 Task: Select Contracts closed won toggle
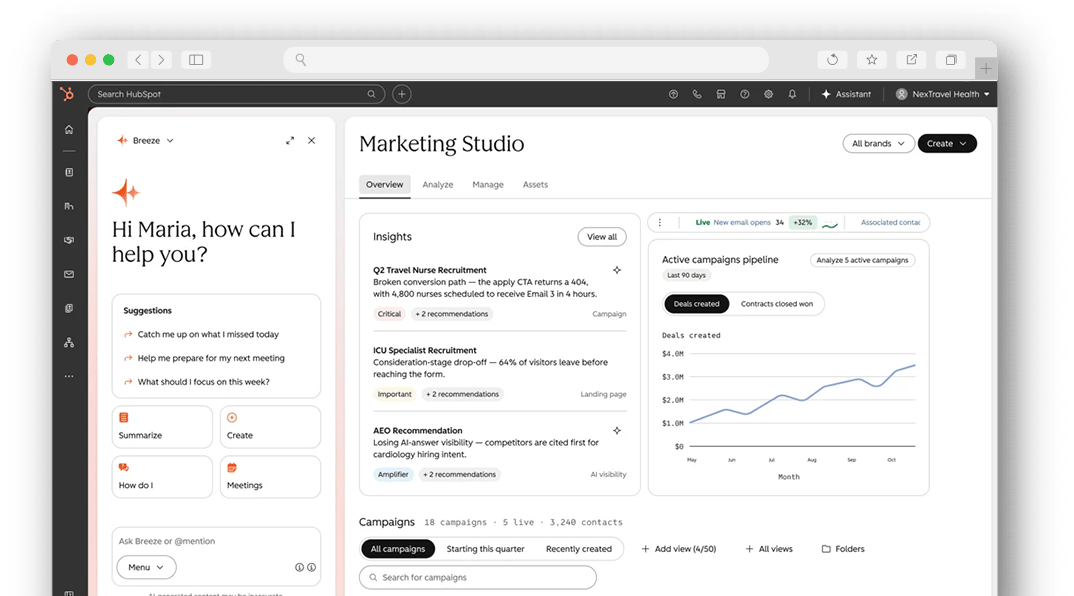point(777,303)
